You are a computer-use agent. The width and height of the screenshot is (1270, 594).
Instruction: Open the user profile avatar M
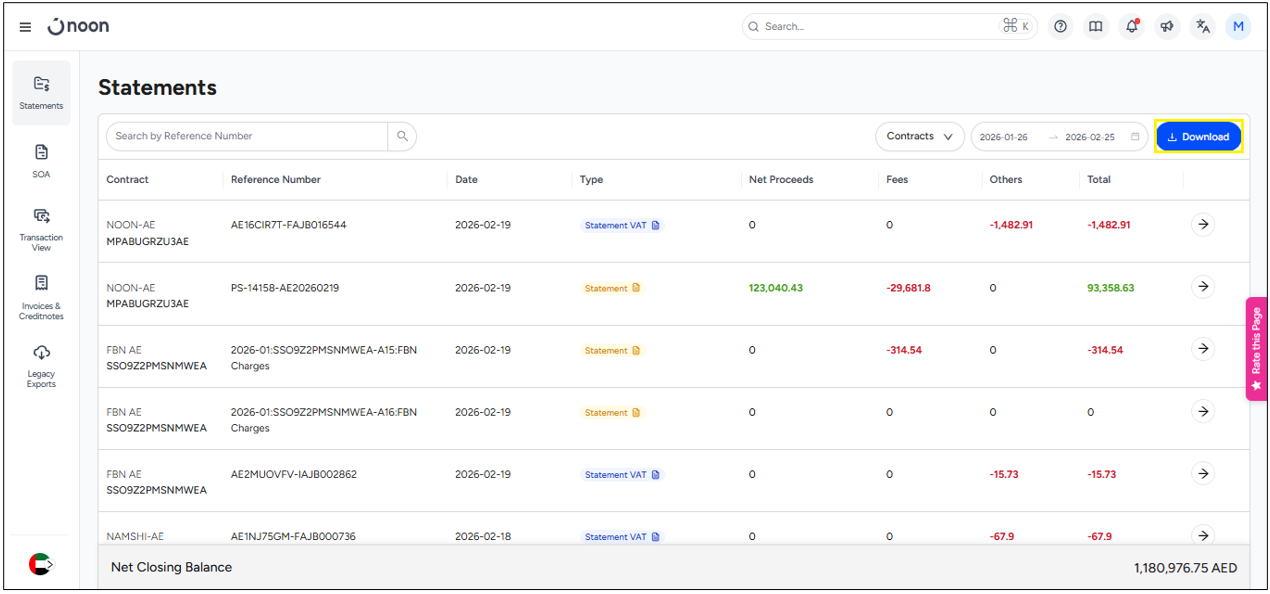tap(1238, 27)
